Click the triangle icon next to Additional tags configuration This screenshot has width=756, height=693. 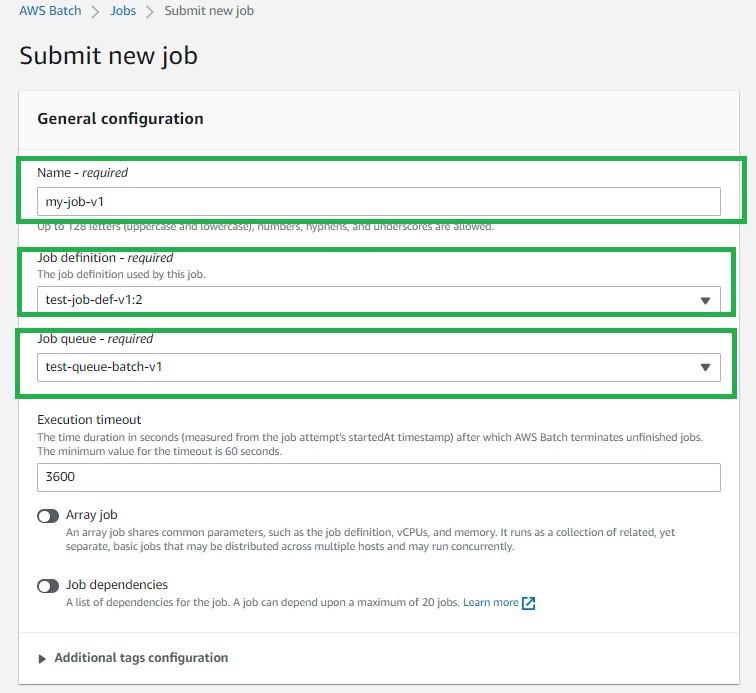pyautogui.click(x=42, y=659)
